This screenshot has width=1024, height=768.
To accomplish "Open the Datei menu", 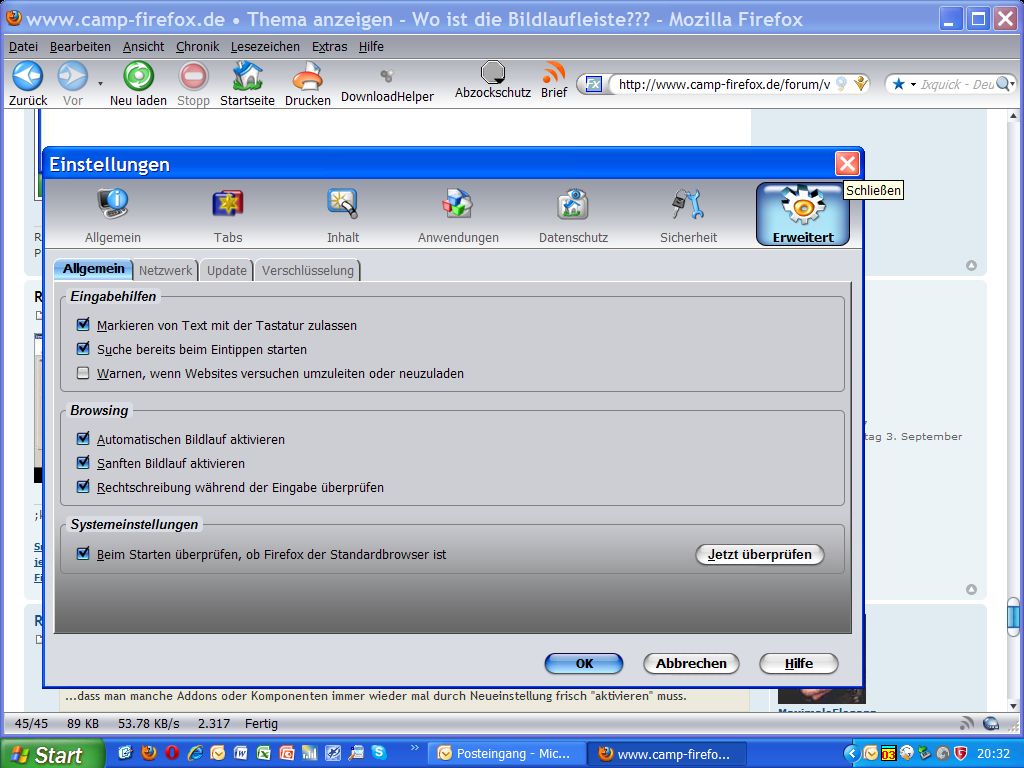I will click(24, 46).
